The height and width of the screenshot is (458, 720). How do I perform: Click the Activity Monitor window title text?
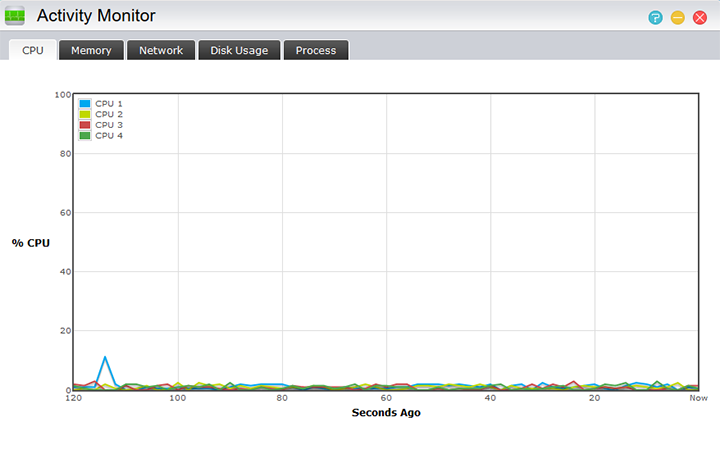(x=96, y=16)
